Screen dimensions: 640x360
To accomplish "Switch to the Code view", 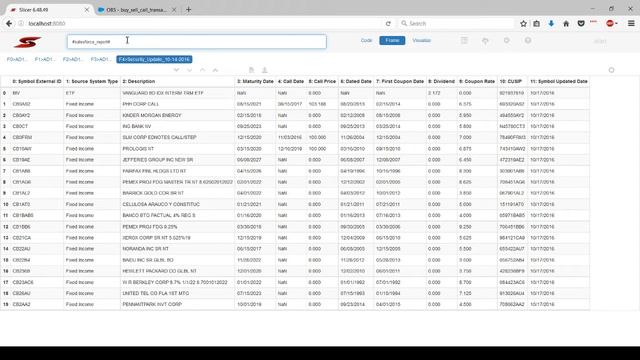I will (x=366, y=40).
